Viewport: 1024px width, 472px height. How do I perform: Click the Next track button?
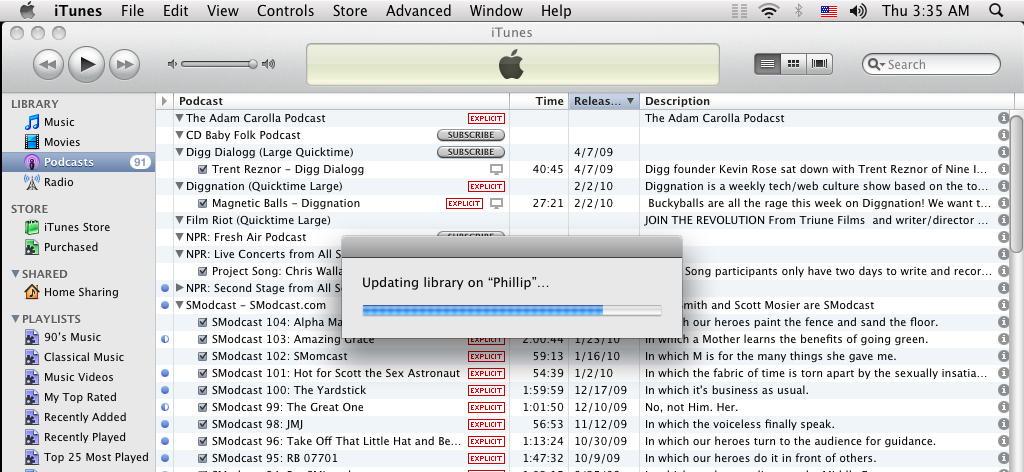(x=125, y=64)
